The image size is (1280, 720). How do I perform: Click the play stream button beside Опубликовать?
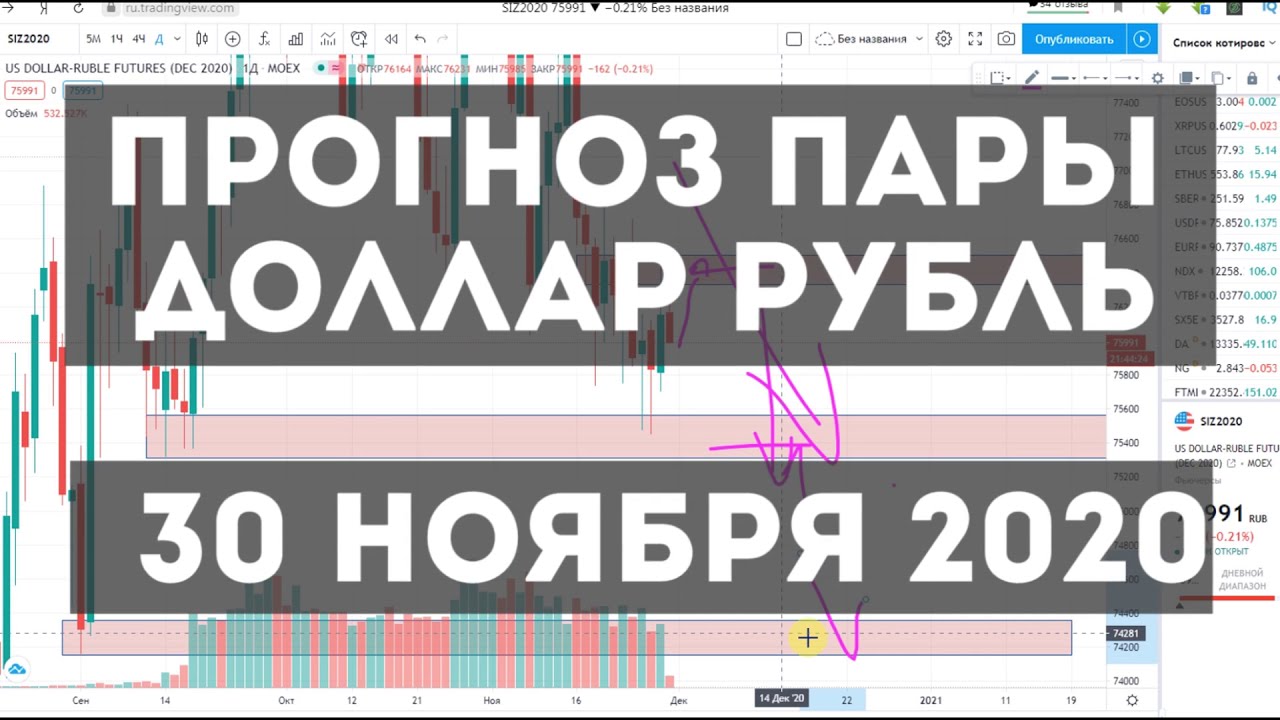(1141, 39)
